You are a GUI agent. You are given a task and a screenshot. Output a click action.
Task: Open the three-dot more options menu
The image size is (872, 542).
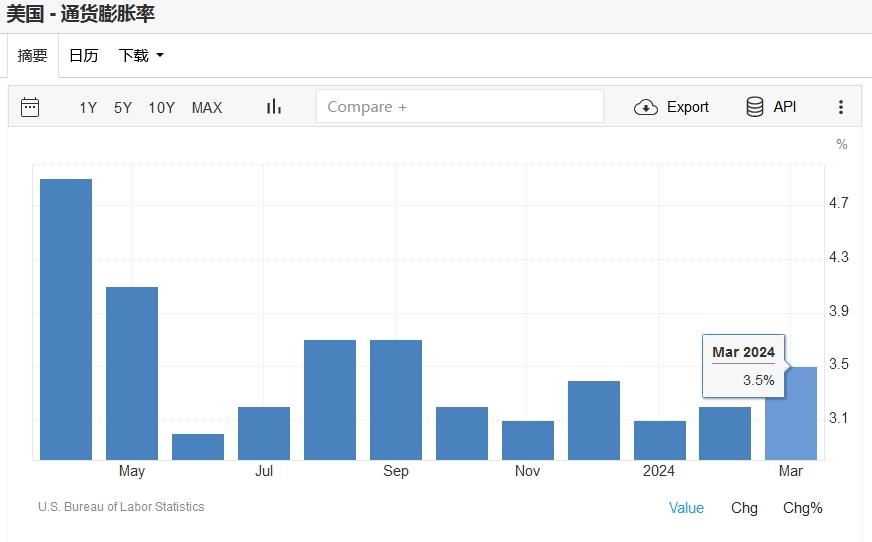(x=841, y=107)
